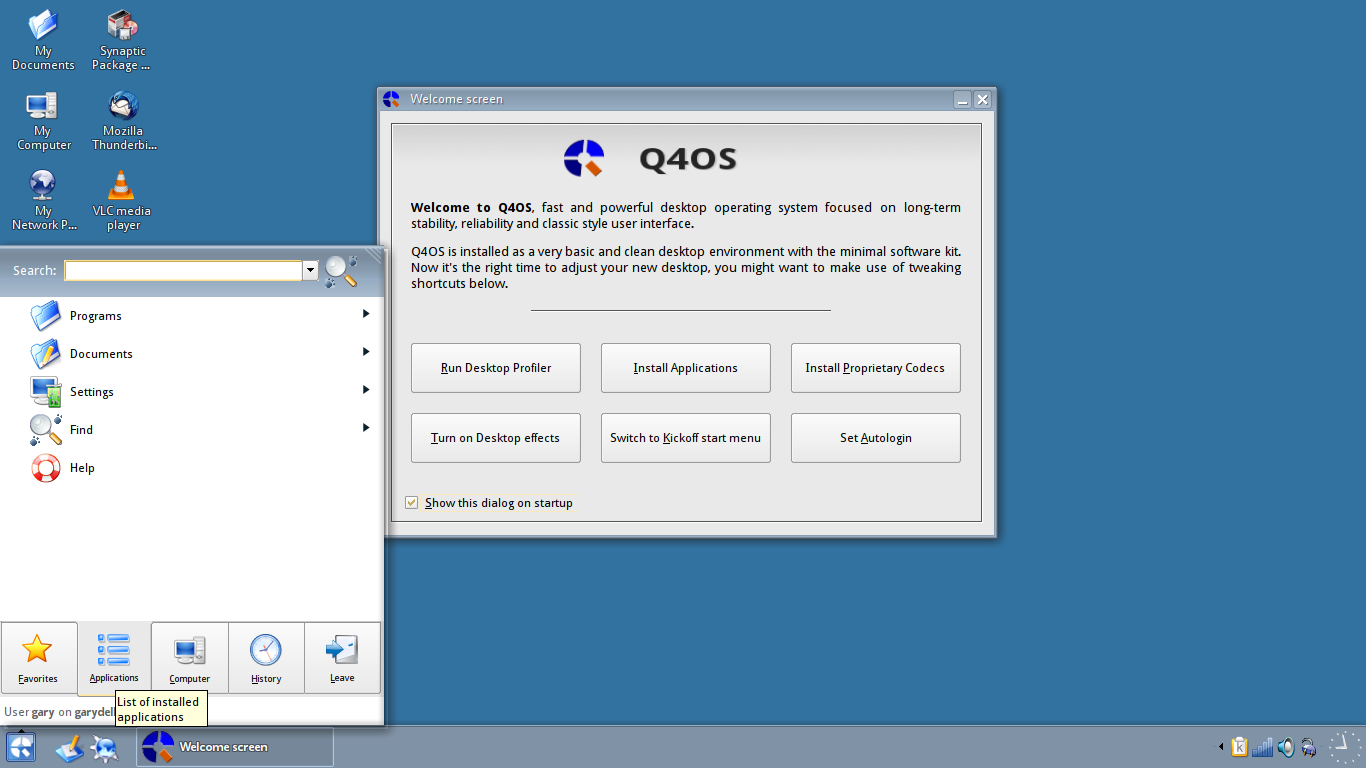This screenshot has height=768, width=1366.
Task: Minimize the Welcome screen window
Action: 962,99
